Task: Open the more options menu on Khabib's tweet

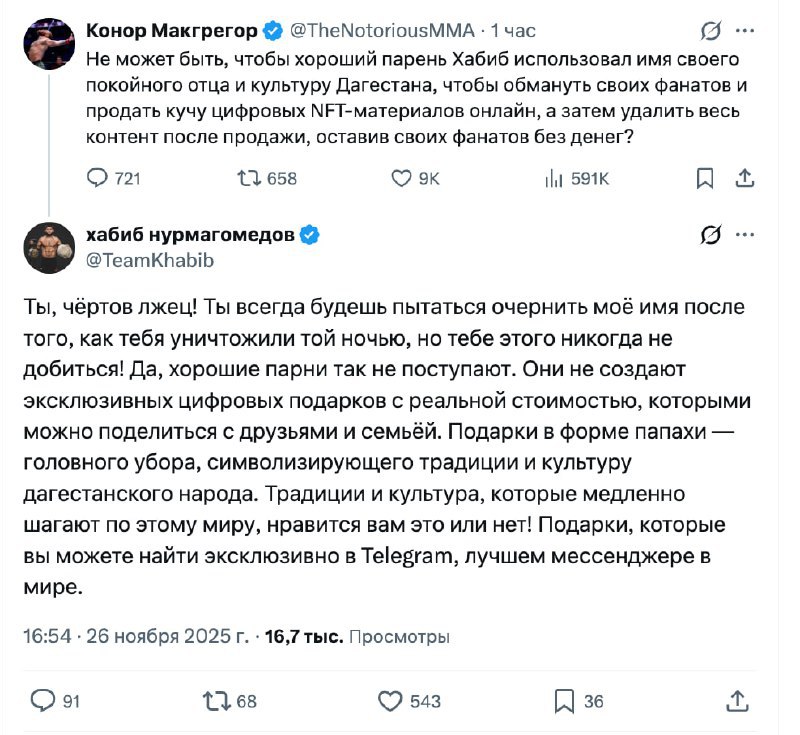Action: [x=744, y=236]
